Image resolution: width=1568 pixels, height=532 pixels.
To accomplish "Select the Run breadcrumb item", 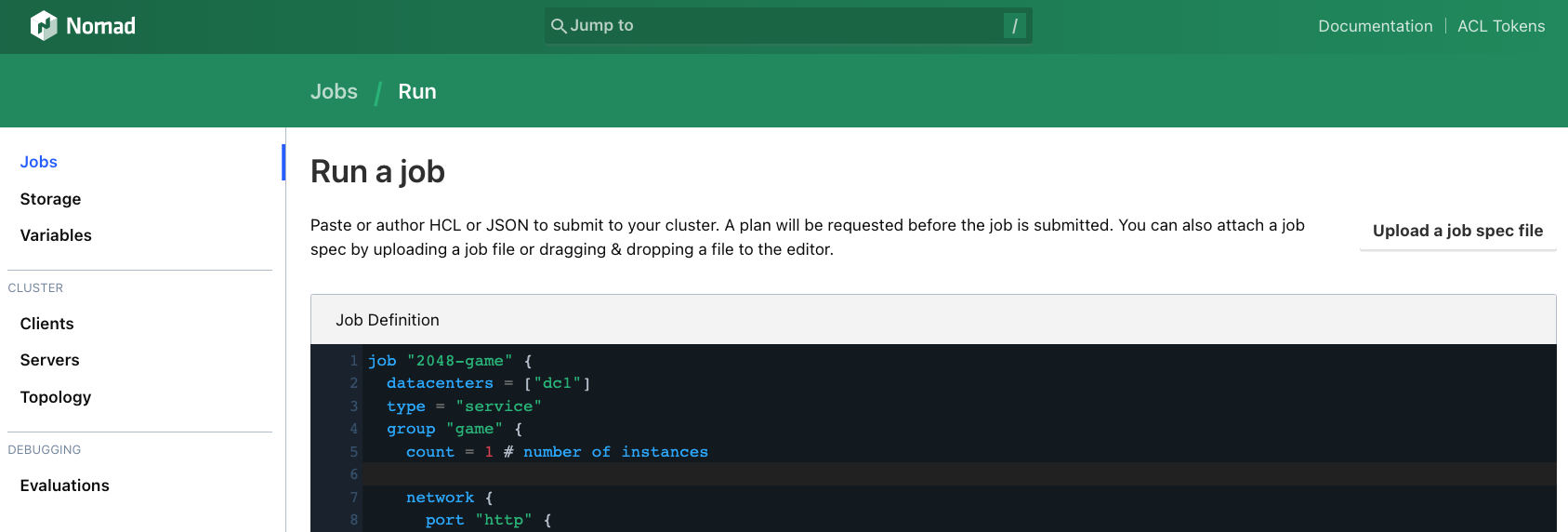I will pyautogui.click(x=417, y=91).
